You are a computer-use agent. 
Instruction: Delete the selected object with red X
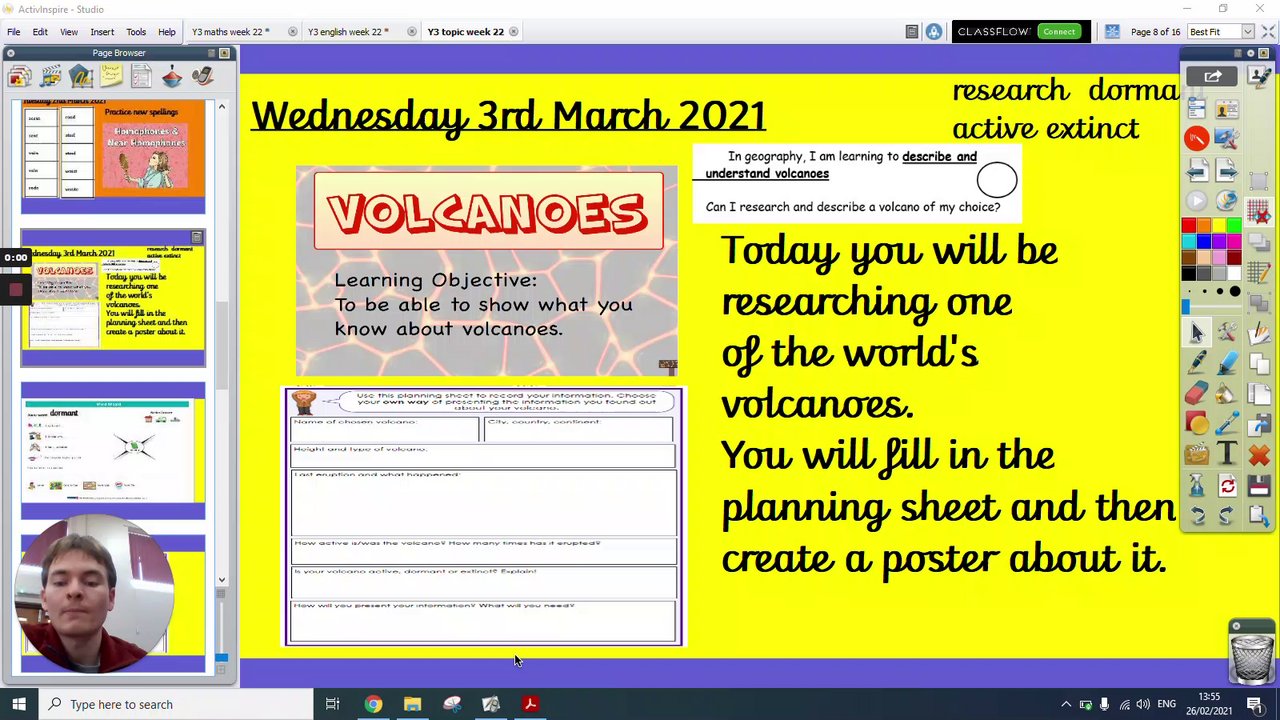coord(1258,455)
